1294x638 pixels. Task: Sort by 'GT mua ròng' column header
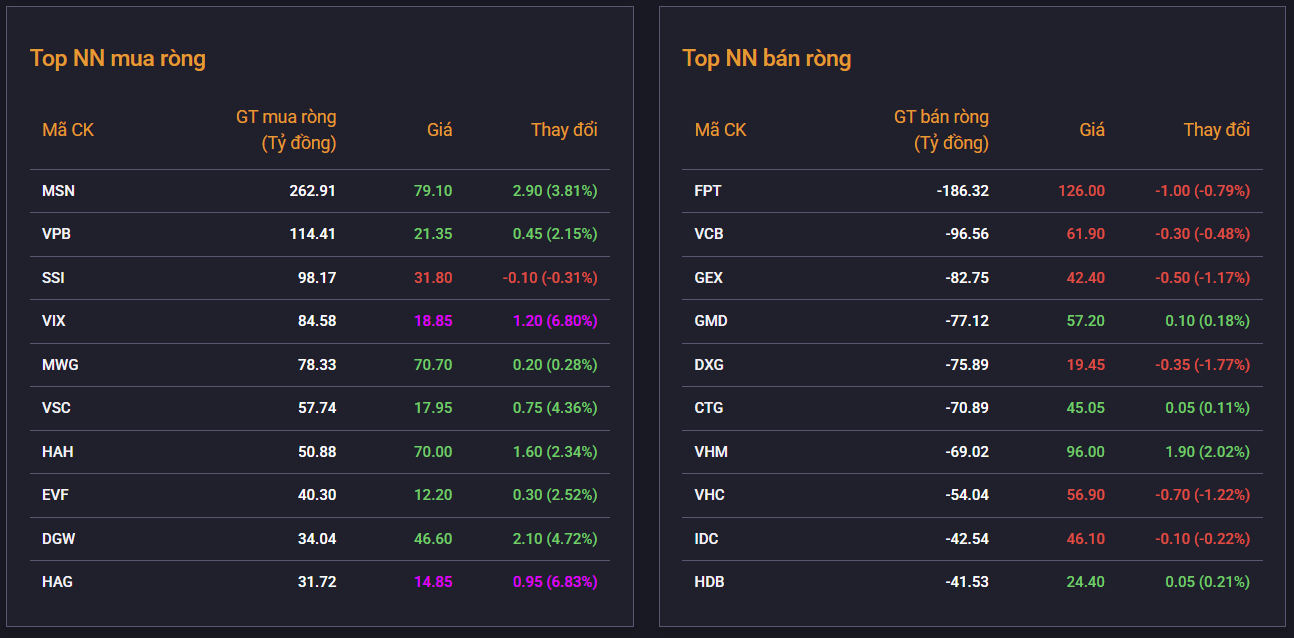[x=286, y=130]
